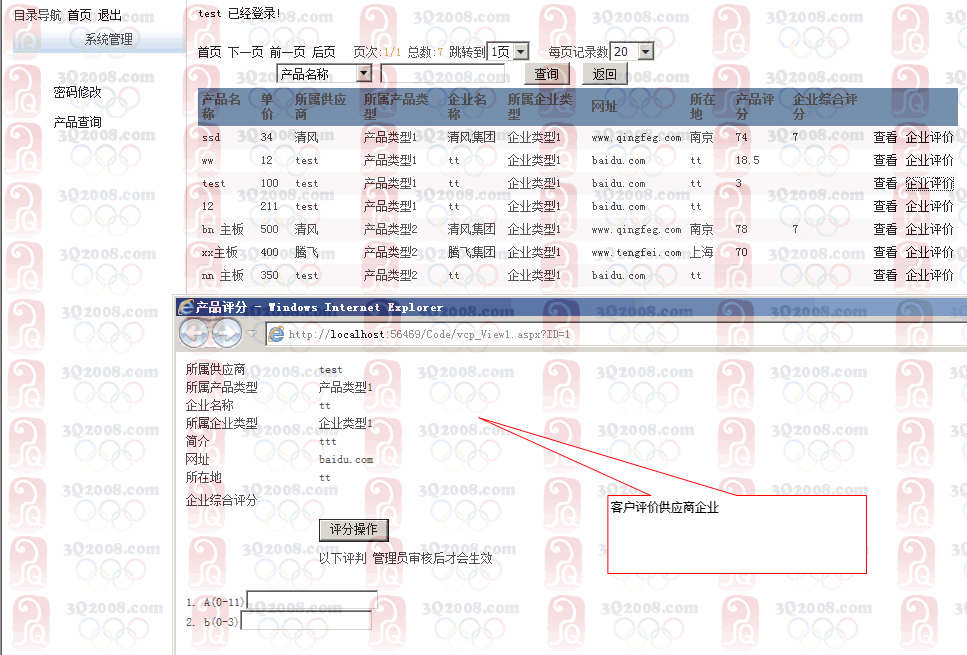
Task: Click the 后页 pagination link
Action: click(323, 52)
